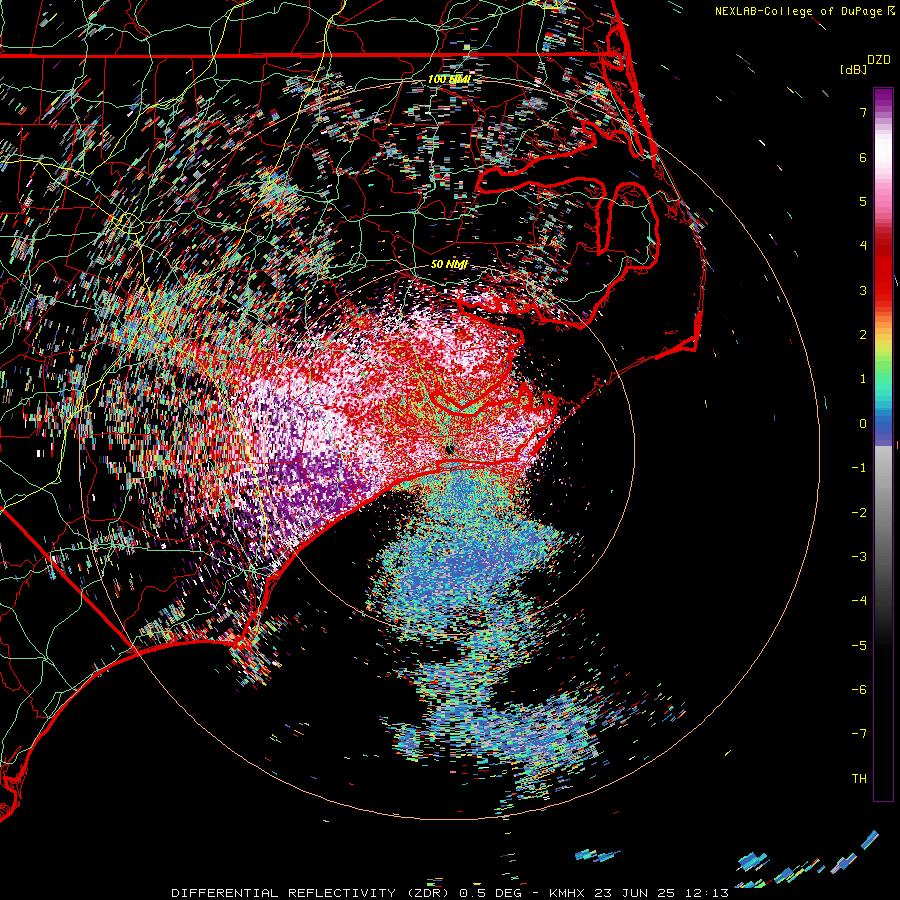
Task: Select the 6 dB scale label
Action: 863,157
